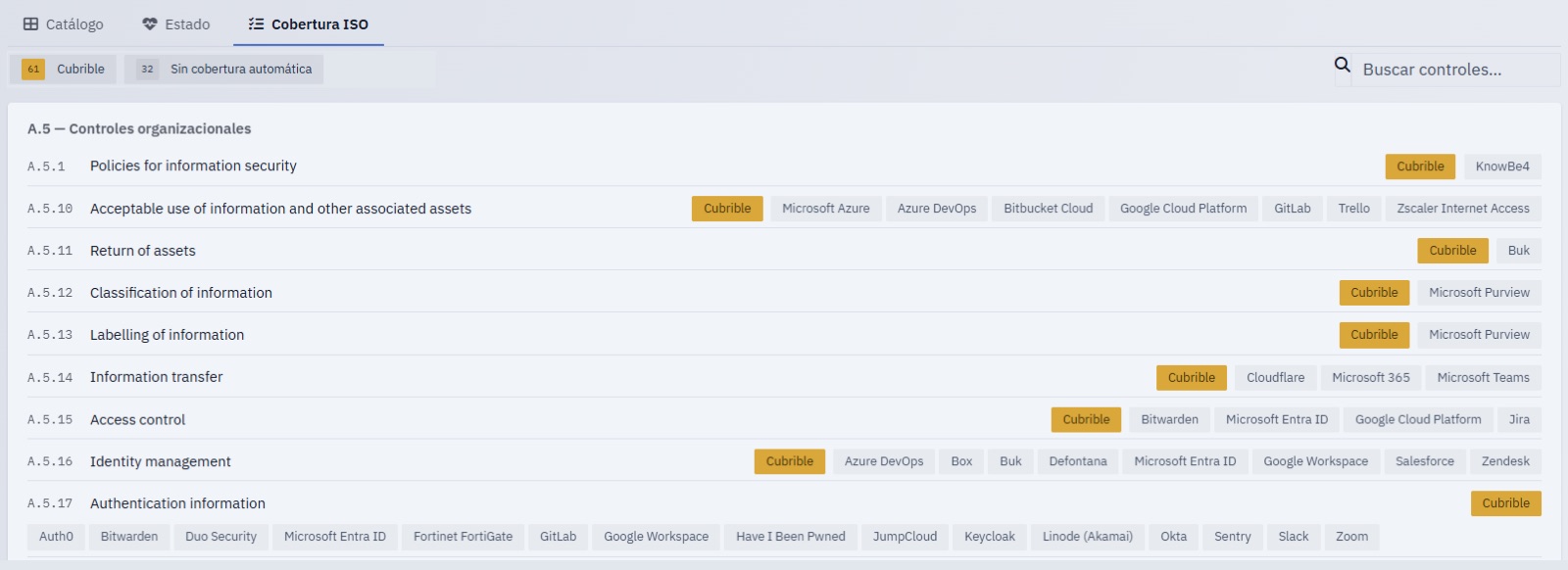Click the Linode (Akamai) tag
1568x570 pixels.
tap(1087, 537)
